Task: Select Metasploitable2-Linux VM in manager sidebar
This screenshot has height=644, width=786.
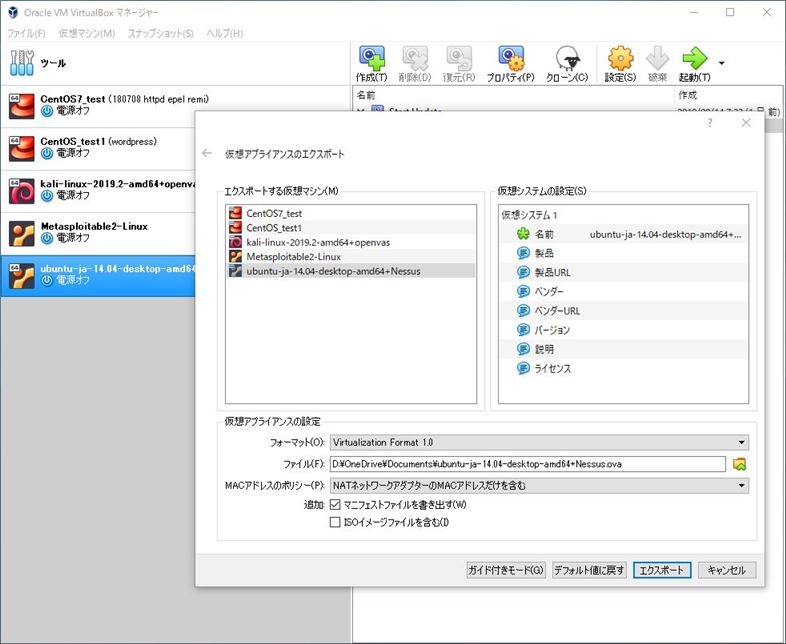Action: tap(98, 233)
